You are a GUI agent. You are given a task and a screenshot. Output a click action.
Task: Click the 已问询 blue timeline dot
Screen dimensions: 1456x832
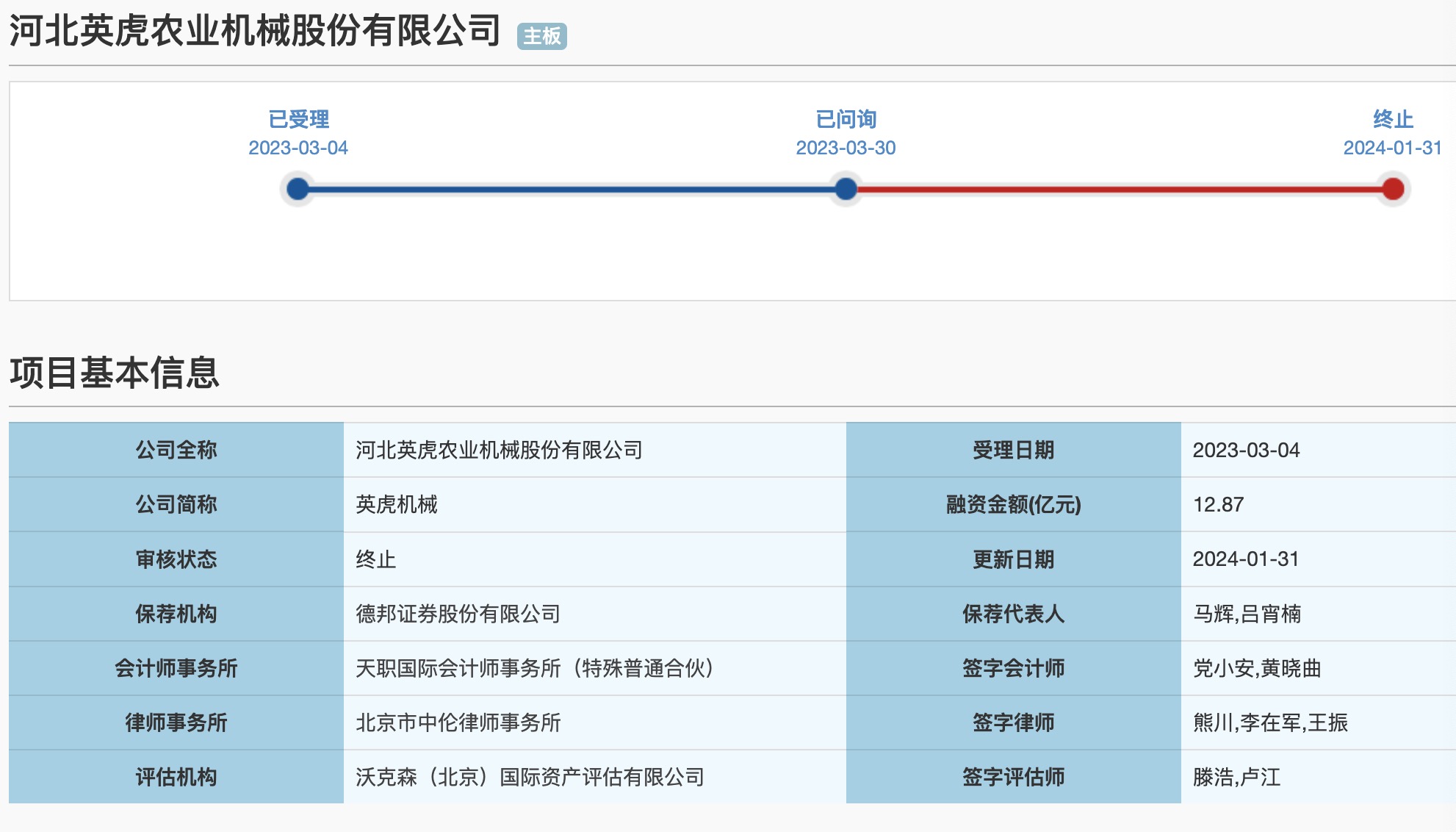point(846,189)
